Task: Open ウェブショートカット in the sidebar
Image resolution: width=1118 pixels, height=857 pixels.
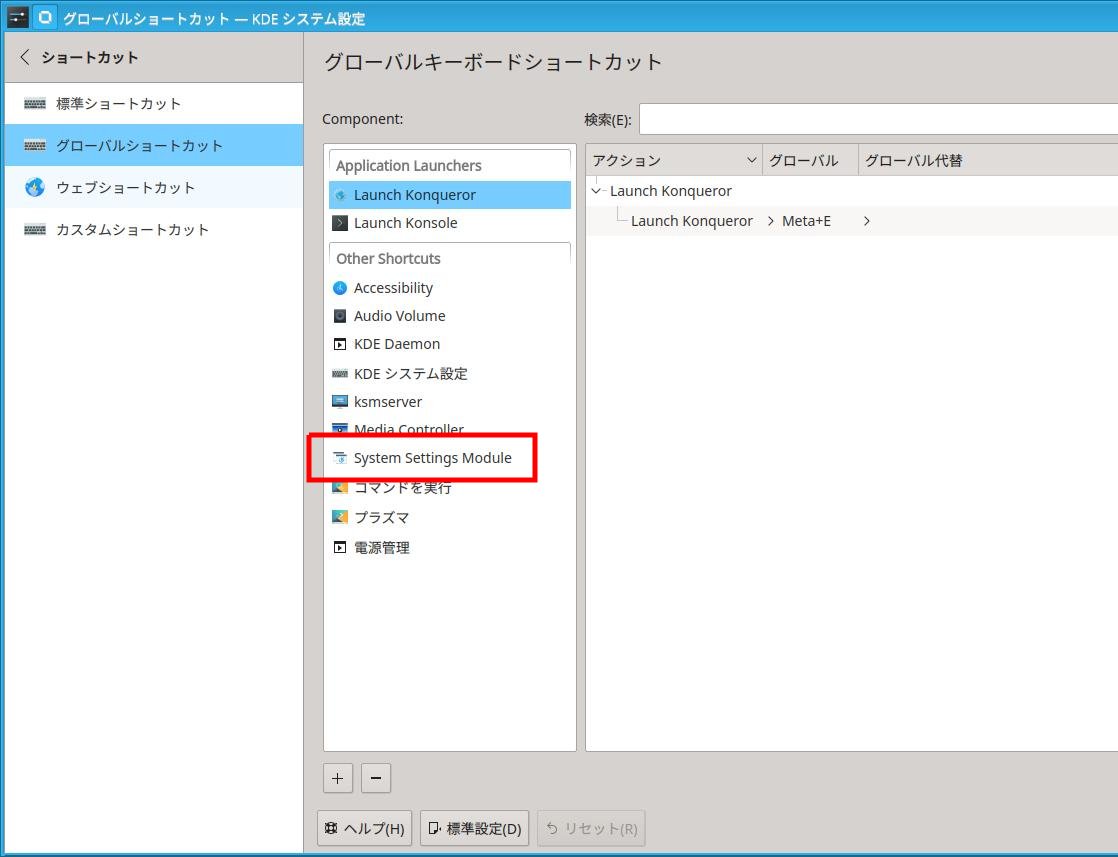Action: click(153, 188)
